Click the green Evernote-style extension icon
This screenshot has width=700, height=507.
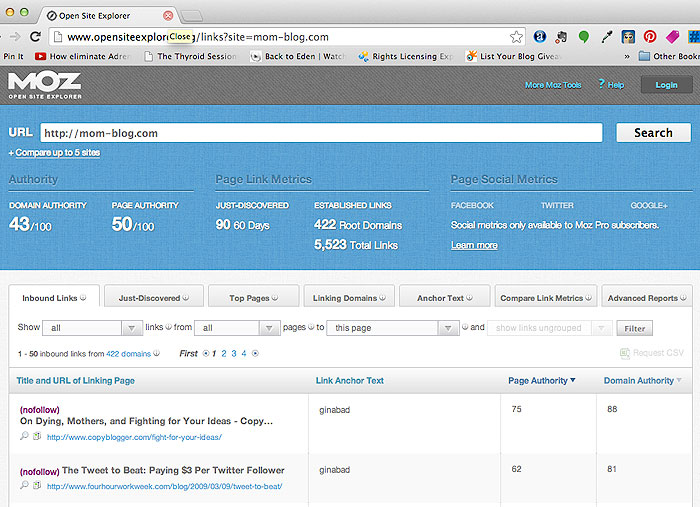coord(583,37)
